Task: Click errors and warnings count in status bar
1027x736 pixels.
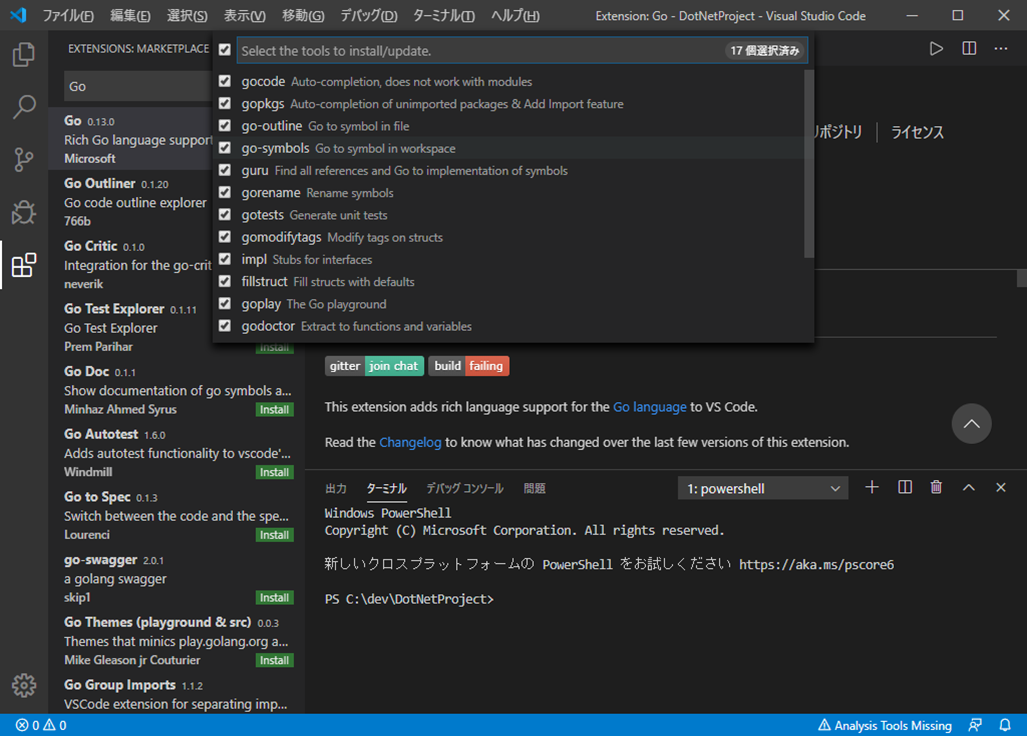Action: (x=41, y=725)
